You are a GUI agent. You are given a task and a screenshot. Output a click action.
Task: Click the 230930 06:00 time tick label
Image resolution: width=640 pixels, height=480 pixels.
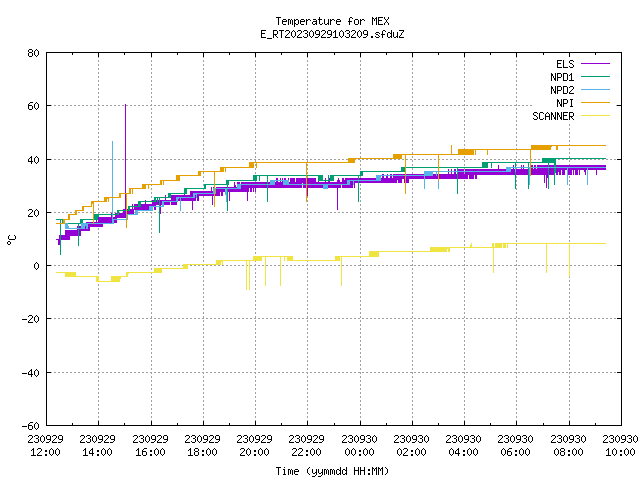click(x=516, y=446)
